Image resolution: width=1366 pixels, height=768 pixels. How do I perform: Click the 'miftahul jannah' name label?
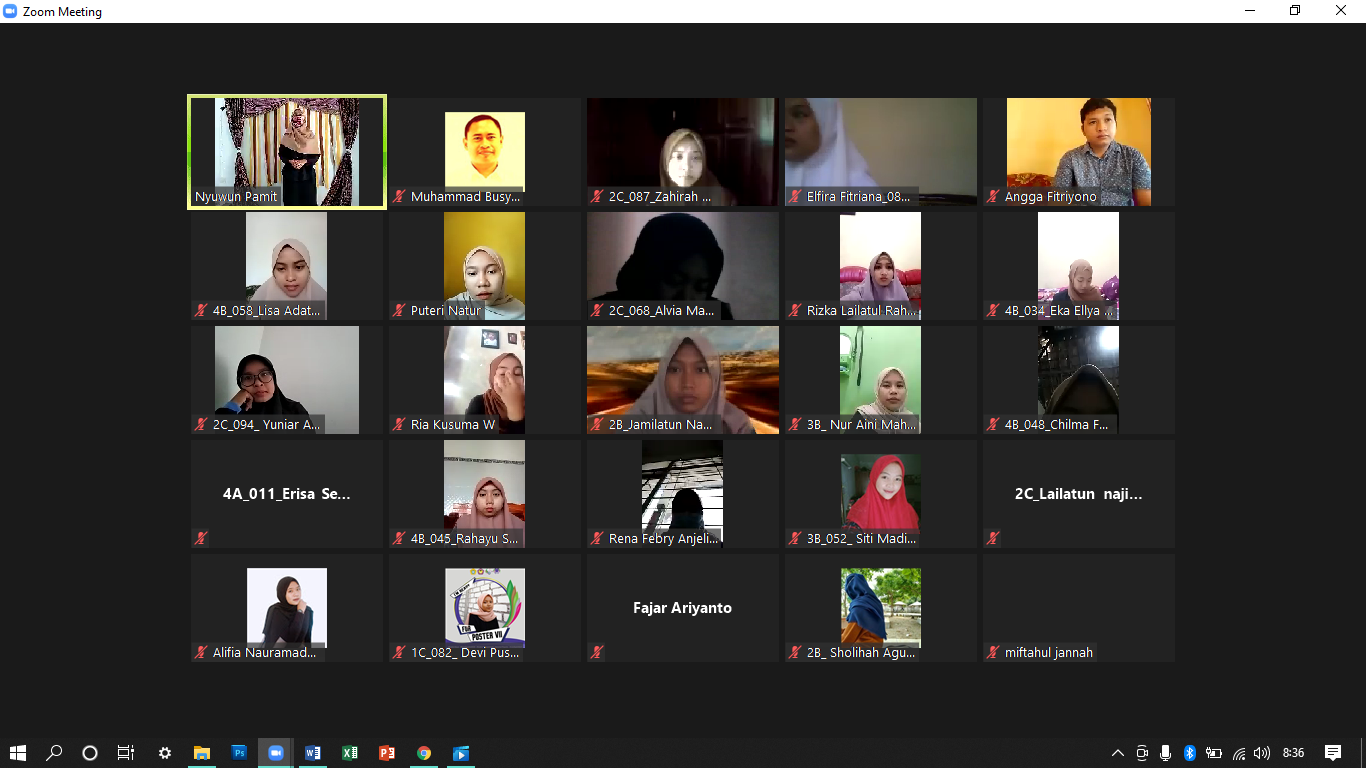click(1049, 653)
